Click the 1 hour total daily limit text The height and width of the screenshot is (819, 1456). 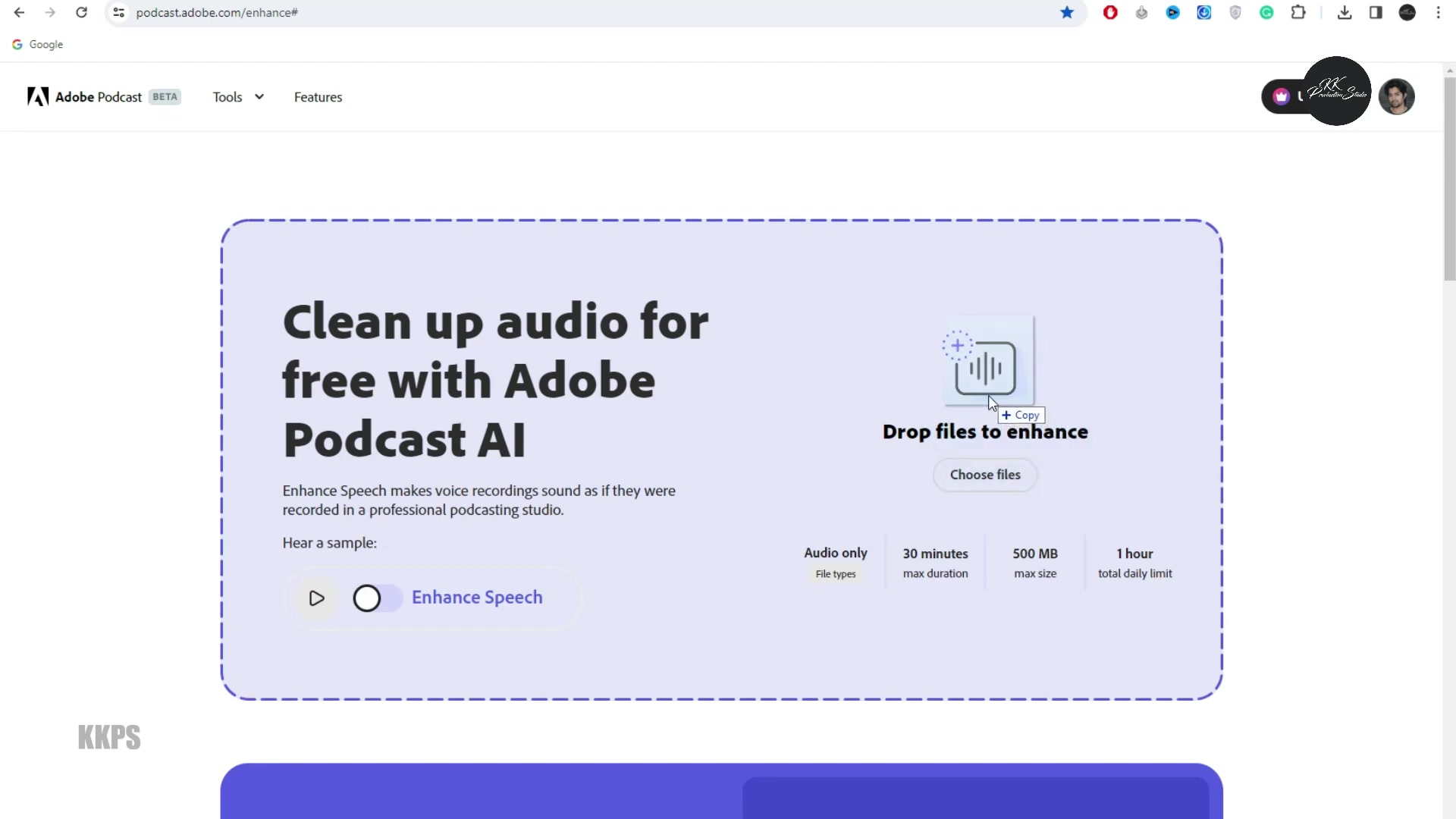(x=1134, y=563)
